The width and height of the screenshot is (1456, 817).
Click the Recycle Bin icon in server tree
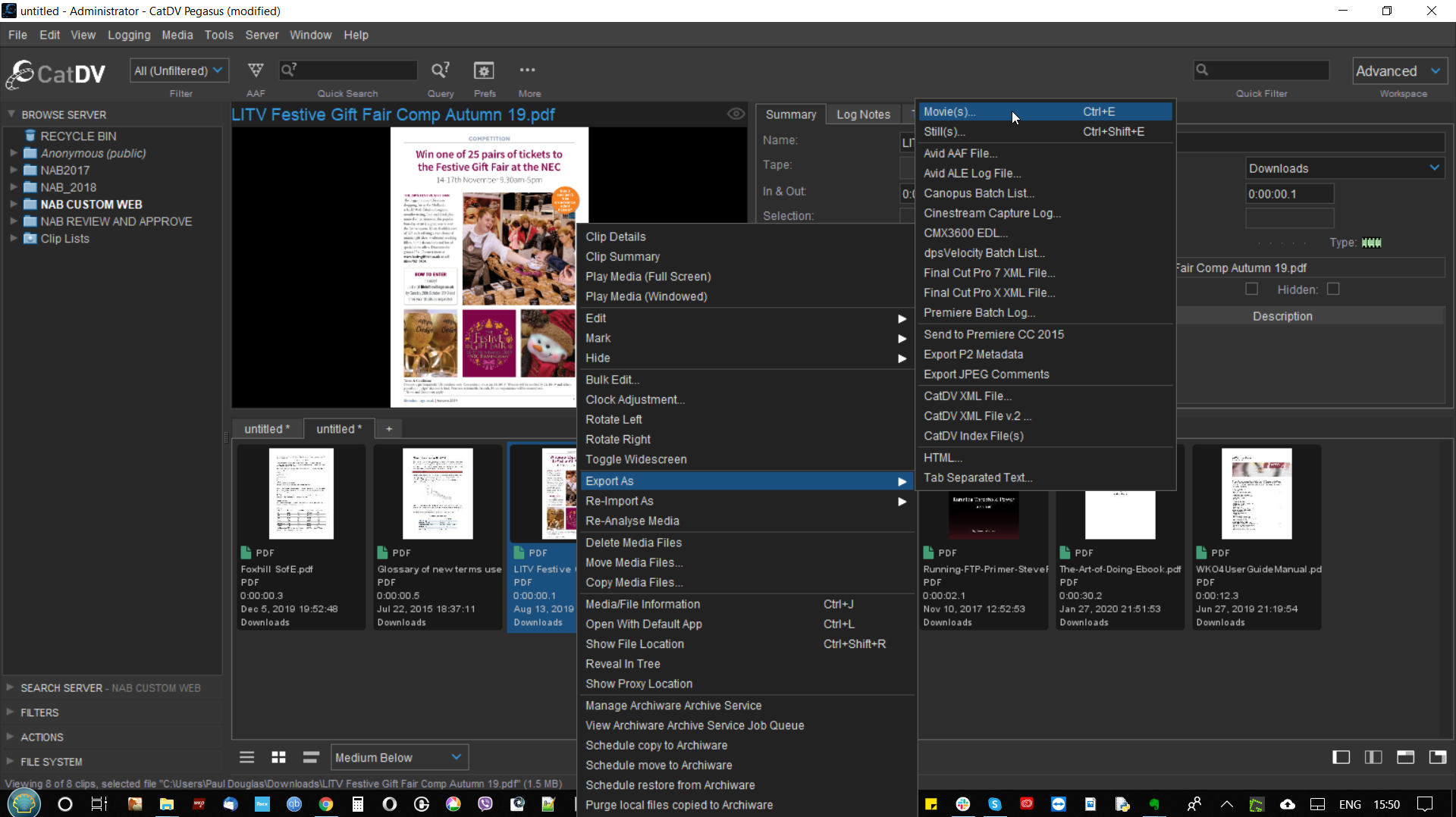pos(30,136)
